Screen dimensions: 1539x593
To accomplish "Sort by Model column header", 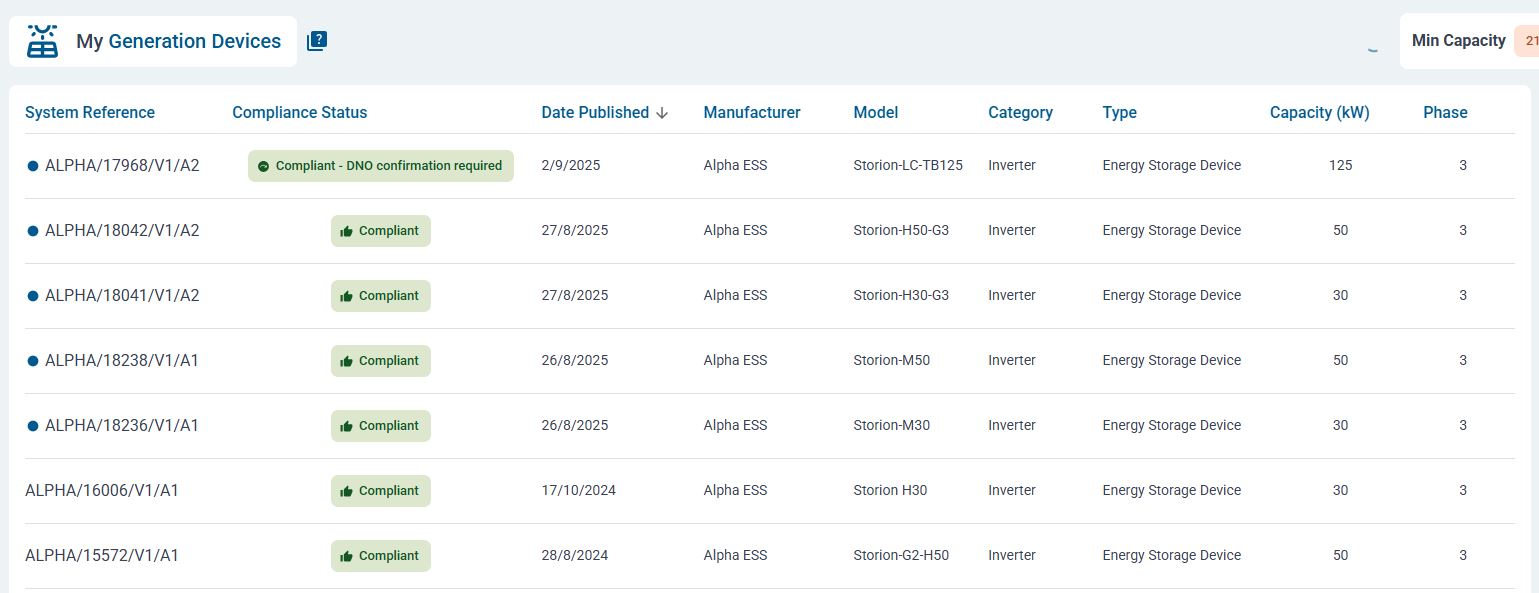I will [876, 112].
